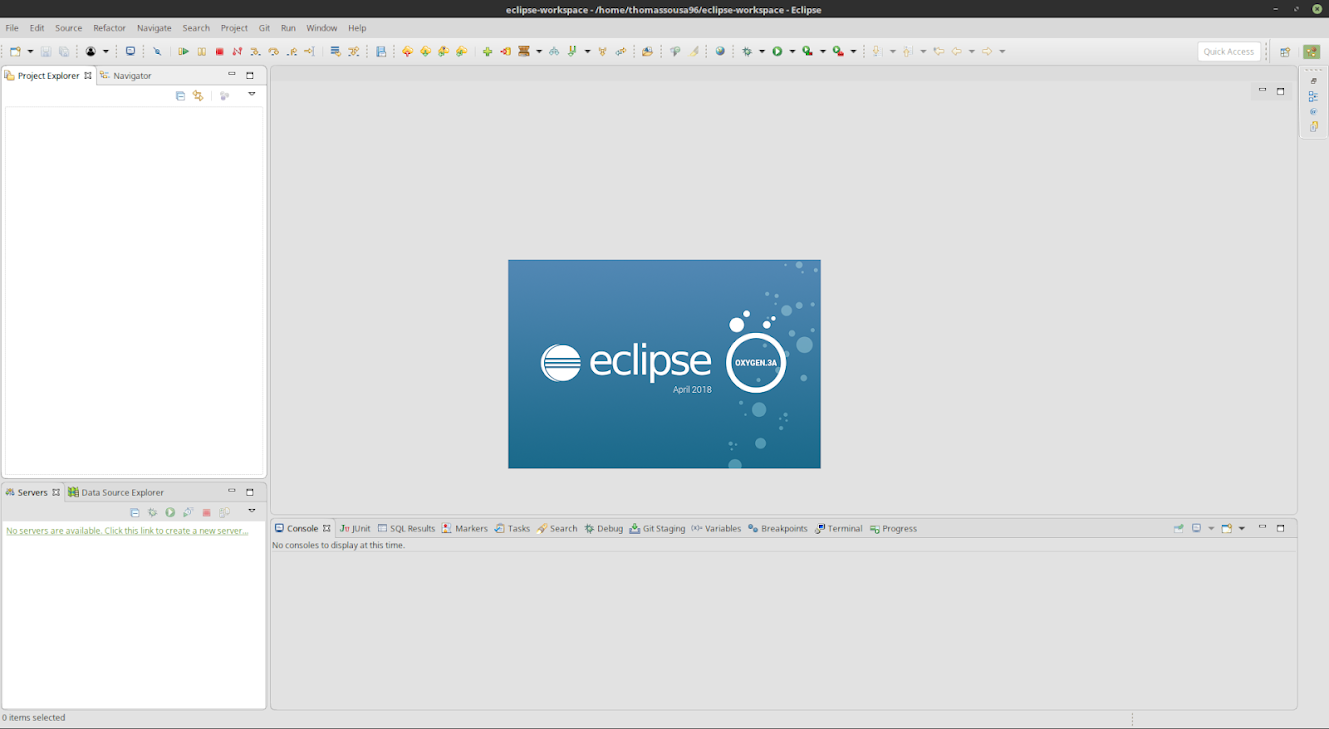The image size is (1329, 729).
Task: Open the Servers View Menu arrow
Action: tap(252, 511)
